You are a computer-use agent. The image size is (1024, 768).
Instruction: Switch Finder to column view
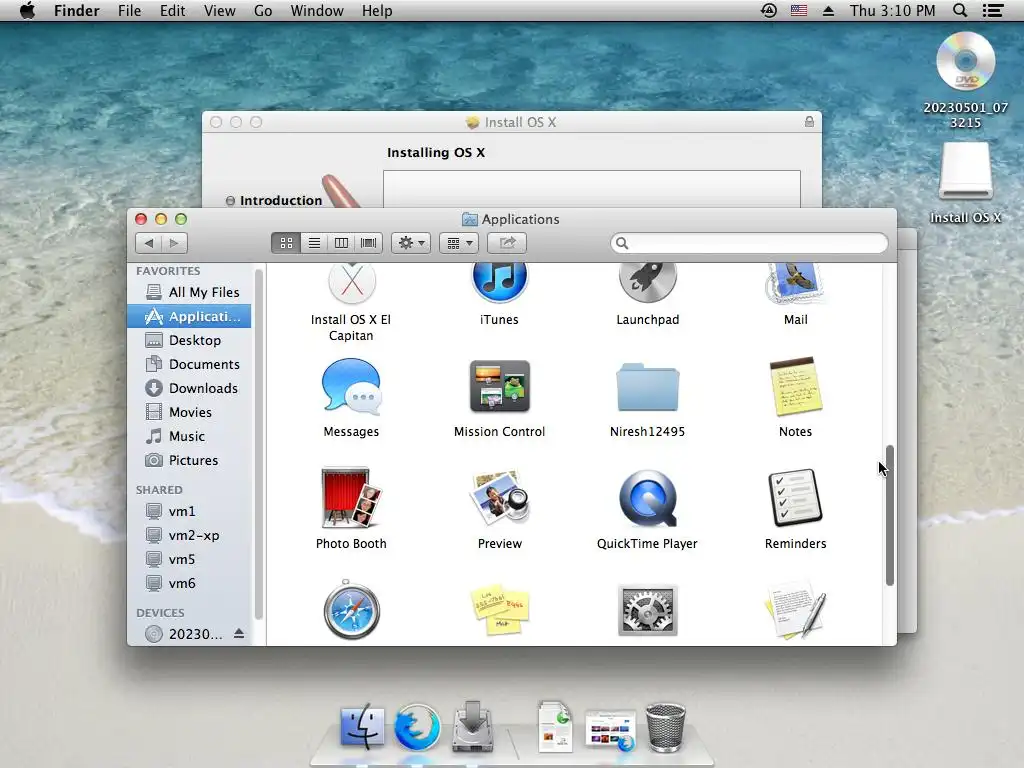point(341,243)
